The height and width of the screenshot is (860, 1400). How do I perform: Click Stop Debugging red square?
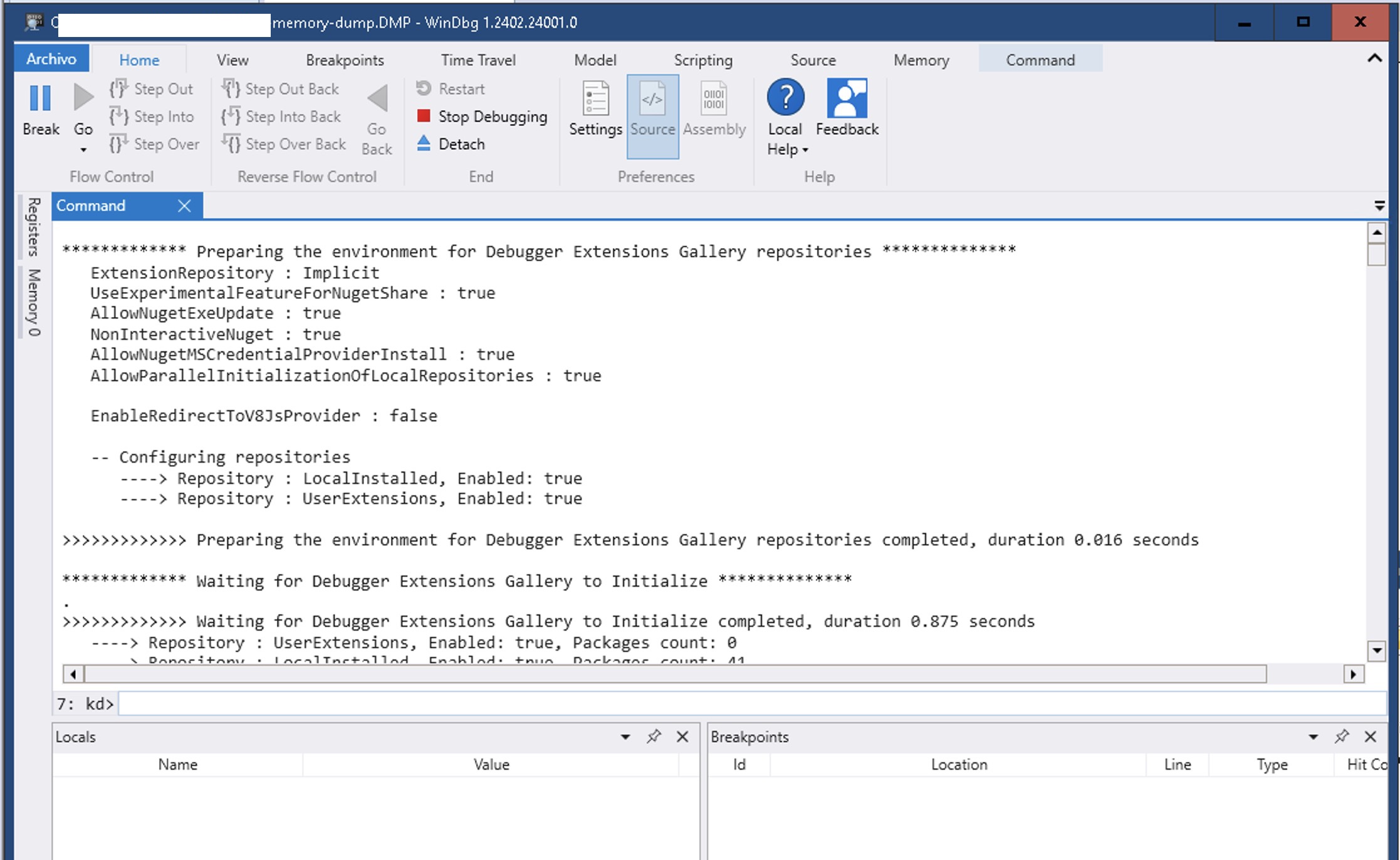pyautogui.click(x=424, y=116)
